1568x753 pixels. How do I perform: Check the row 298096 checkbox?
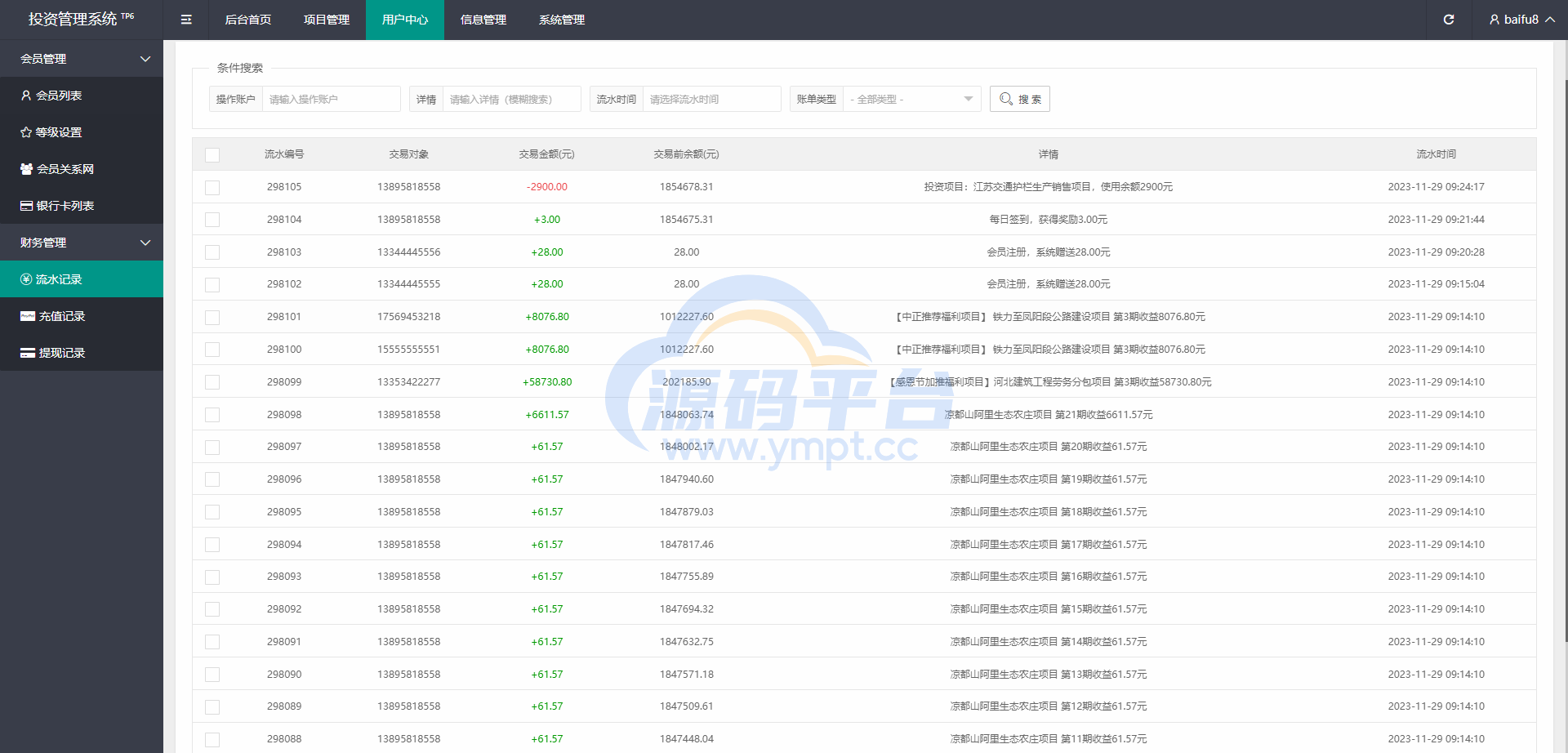(212, 479)
